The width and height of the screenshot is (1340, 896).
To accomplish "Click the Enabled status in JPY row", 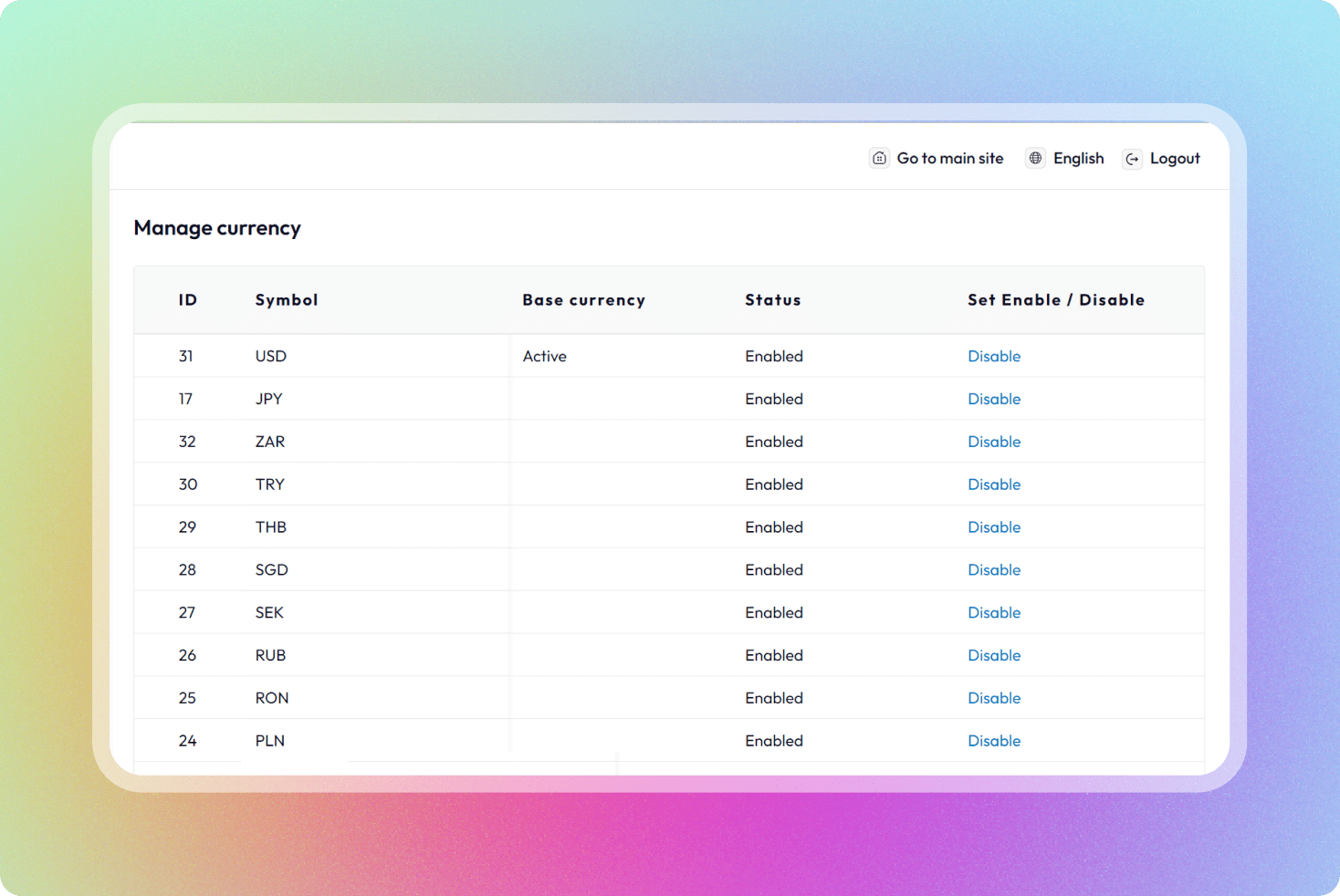I will pos(774,399).
